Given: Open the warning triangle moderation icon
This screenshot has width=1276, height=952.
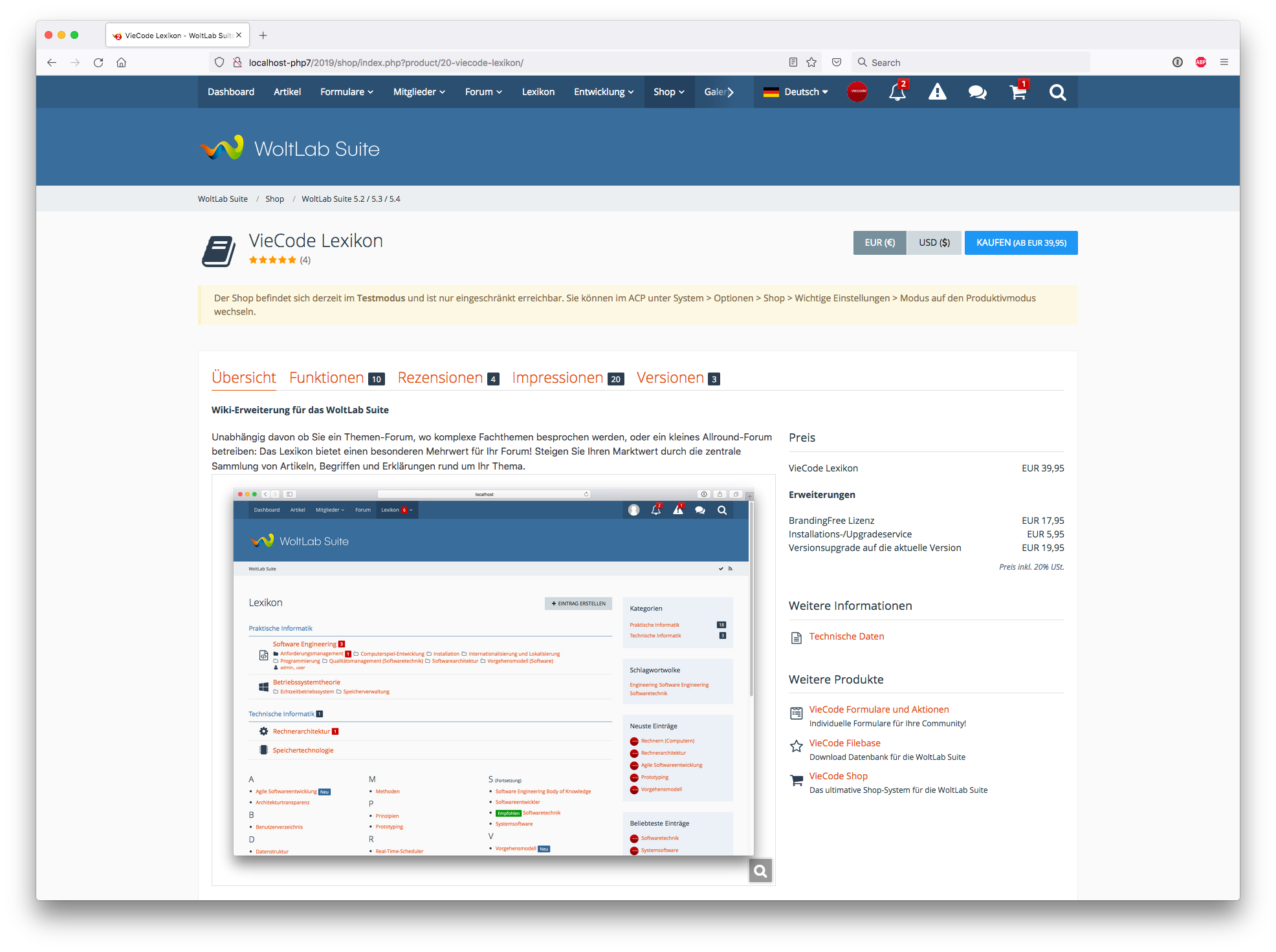Looking at the screenshot, I should tap(937, 92).
